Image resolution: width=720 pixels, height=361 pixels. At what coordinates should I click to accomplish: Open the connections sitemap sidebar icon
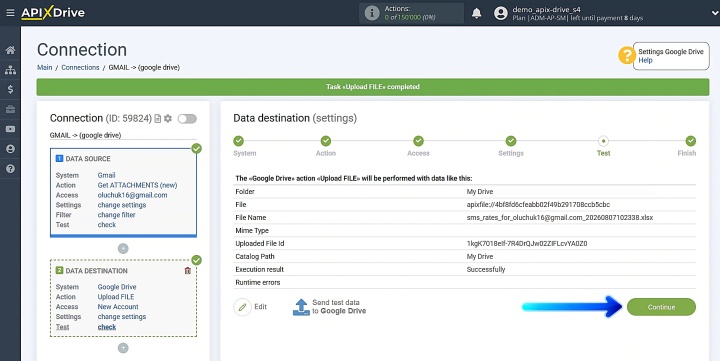[10, 70]
